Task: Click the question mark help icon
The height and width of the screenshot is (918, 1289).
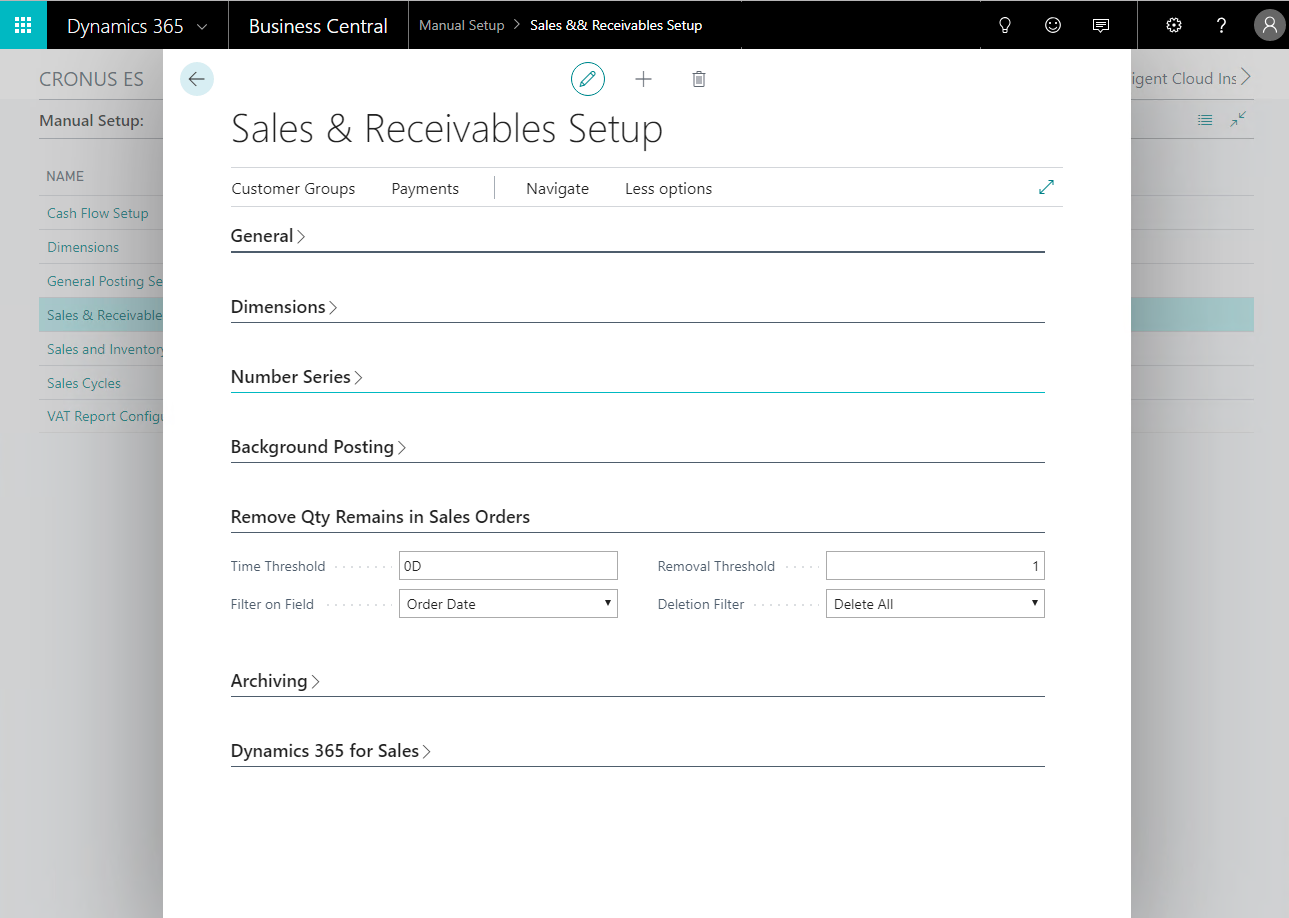Action: pyautogui.click(x=1221, y=25)
